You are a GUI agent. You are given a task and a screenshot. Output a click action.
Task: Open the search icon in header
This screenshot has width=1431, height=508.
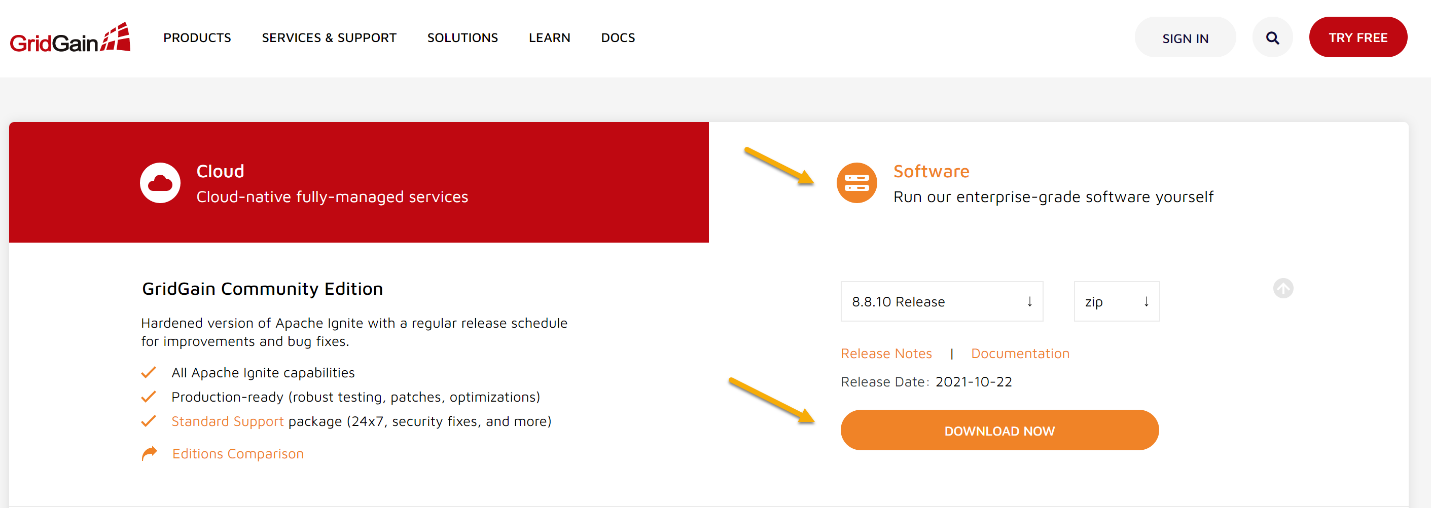click(x=1272, y=38)
